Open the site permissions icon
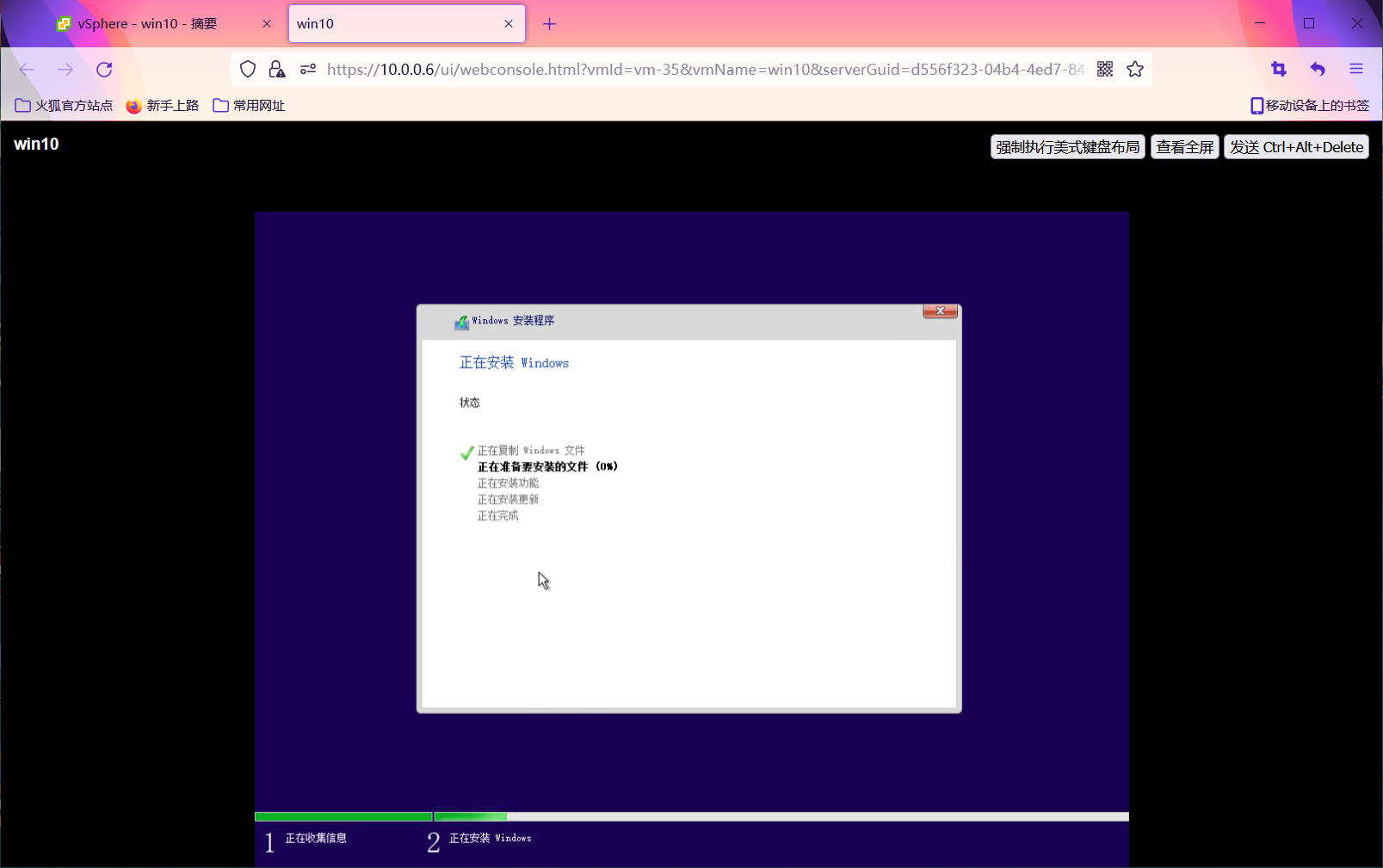 click(308, 70)
